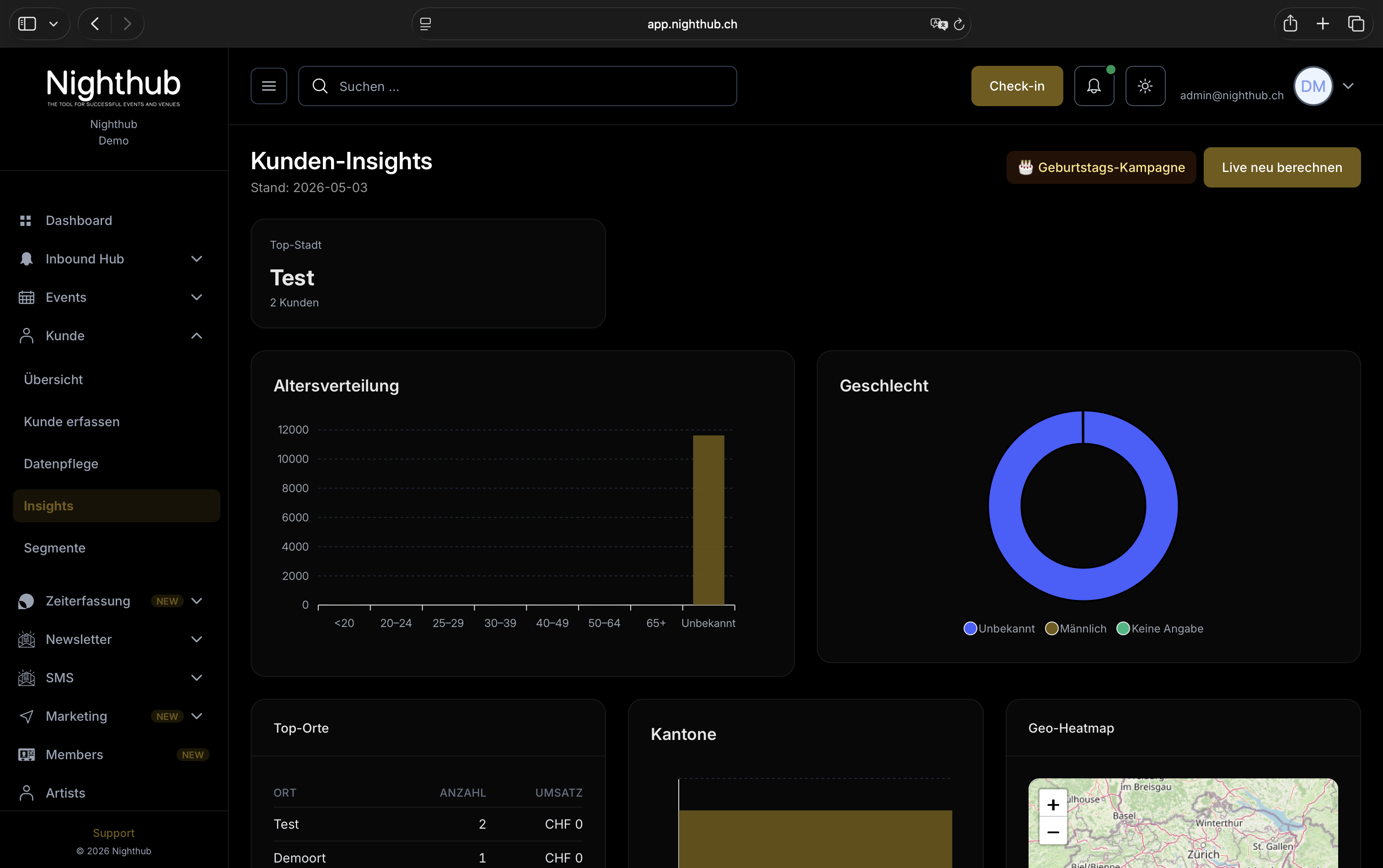Expand the Newsletter menu chevron
This screenshot has width=1383, height=868.
(x=196, y=639)
